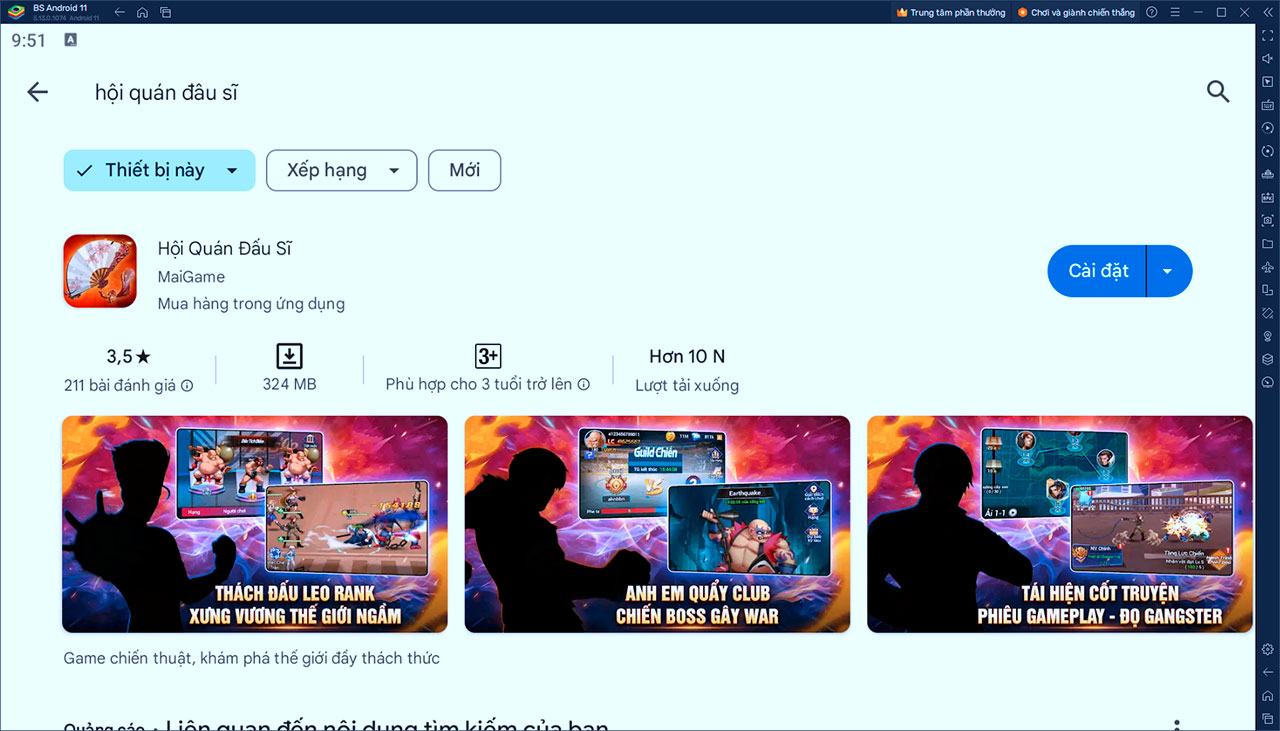Open BlueStacks help question mark icon
The height and width of the screenshot is (731, 1280).
coord(1152,12)
